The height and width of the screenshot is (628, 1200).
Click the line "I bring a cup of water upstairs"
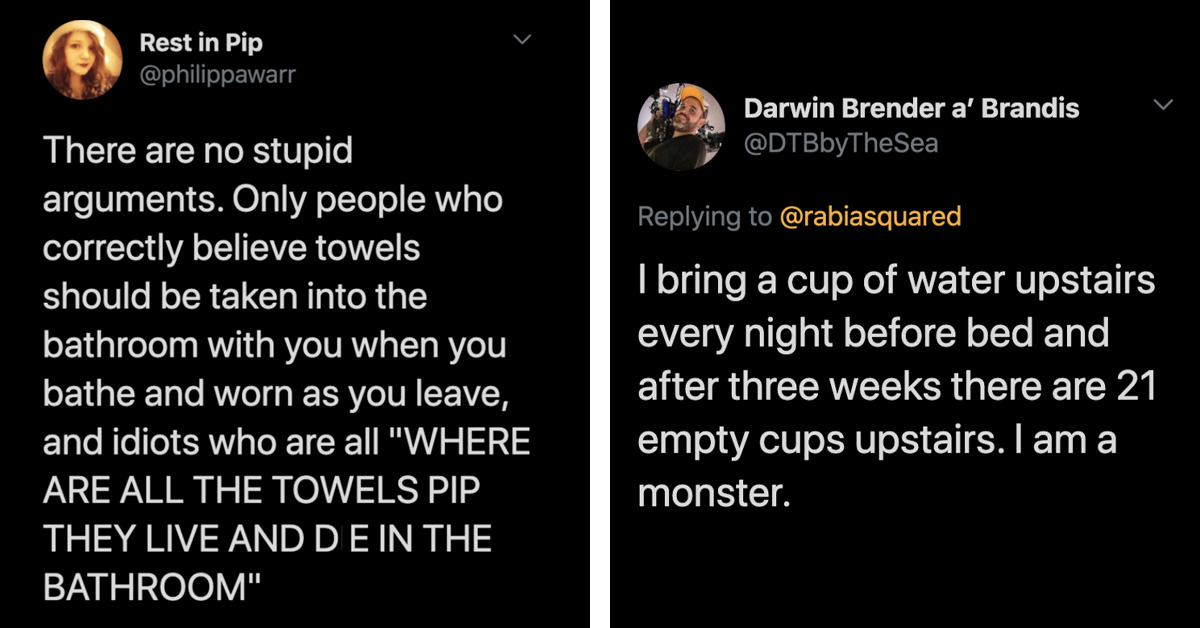pos(896,280)
